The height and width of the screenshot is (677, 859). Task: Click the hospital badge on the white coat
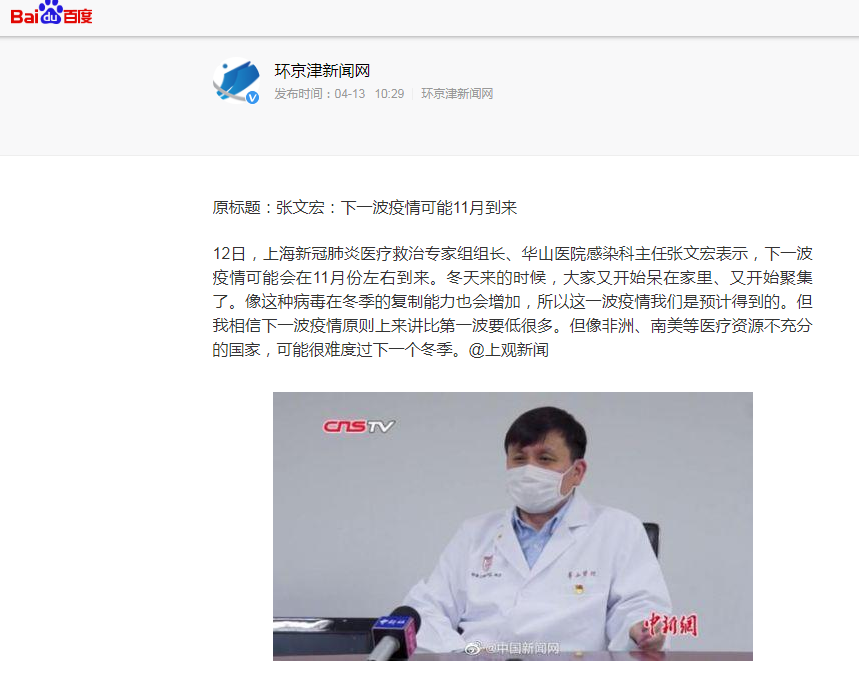pos(486,561)
